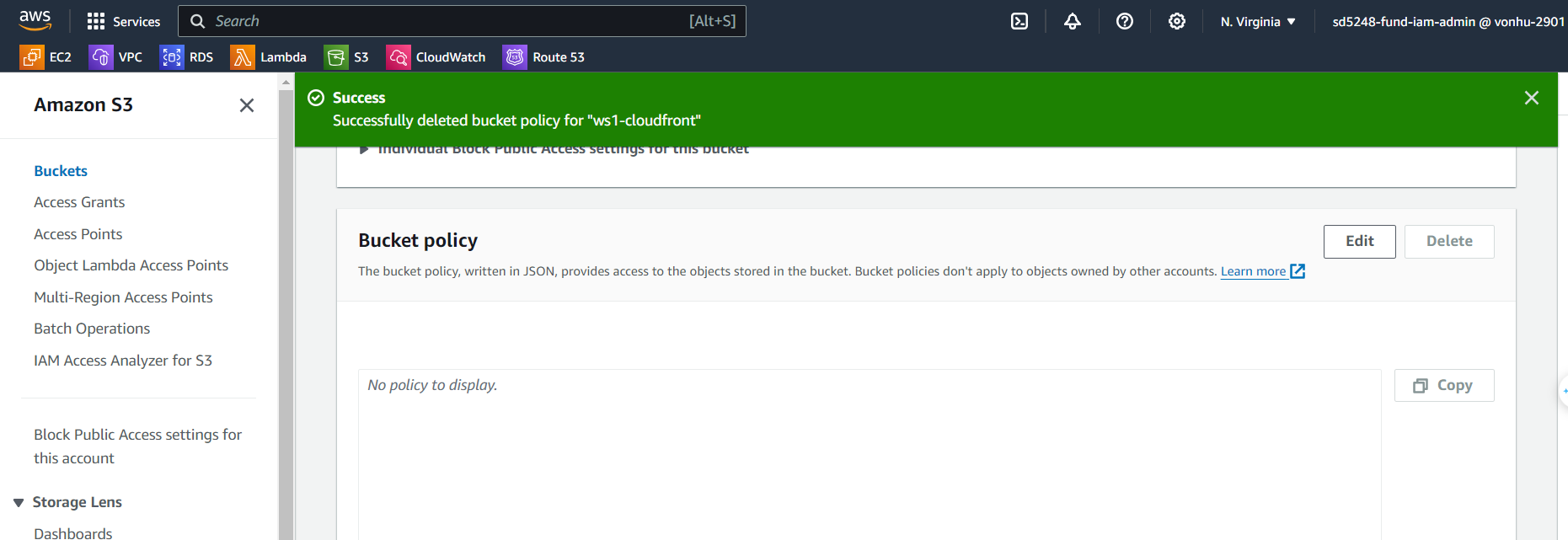
Task: Open the account menu sd5248-fund-iam-admin
Action: pos(1447,22)
